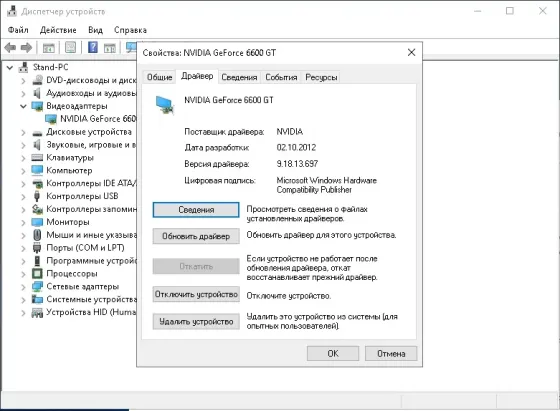Open the Действие menu
Screen dimensions: 560x411
pyautogui.click(x=58, y=30)
